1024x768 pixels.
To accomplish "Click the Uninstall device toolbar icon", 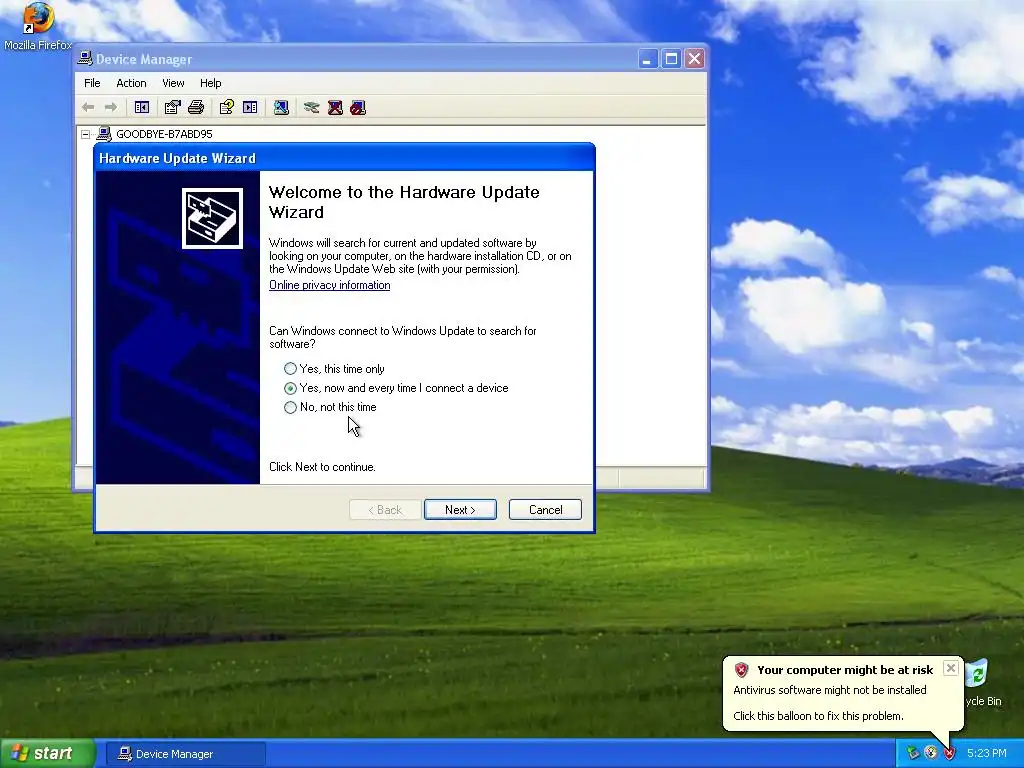I will click(335, 107).
